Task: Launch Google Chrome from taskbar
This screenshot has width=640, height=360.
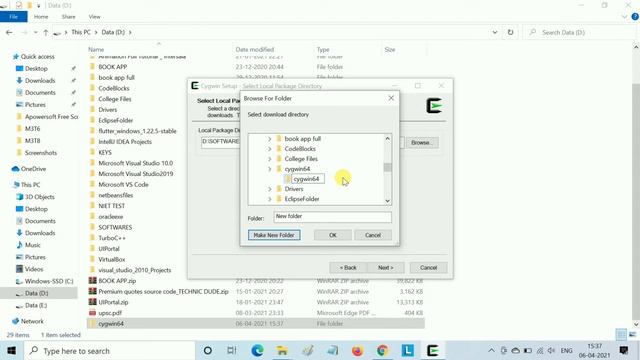Action: (382, 351)
